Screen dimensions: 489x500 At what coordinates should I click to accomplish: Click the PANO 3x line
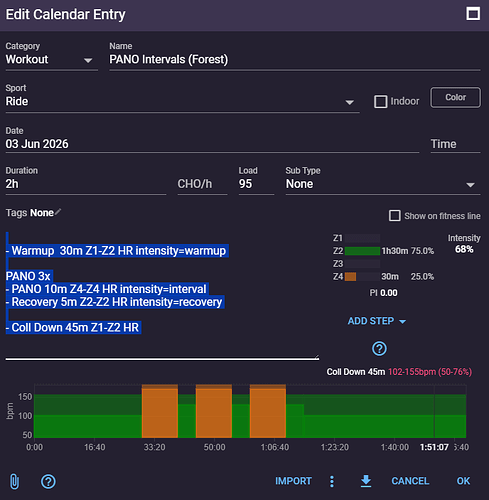(29, 276)
